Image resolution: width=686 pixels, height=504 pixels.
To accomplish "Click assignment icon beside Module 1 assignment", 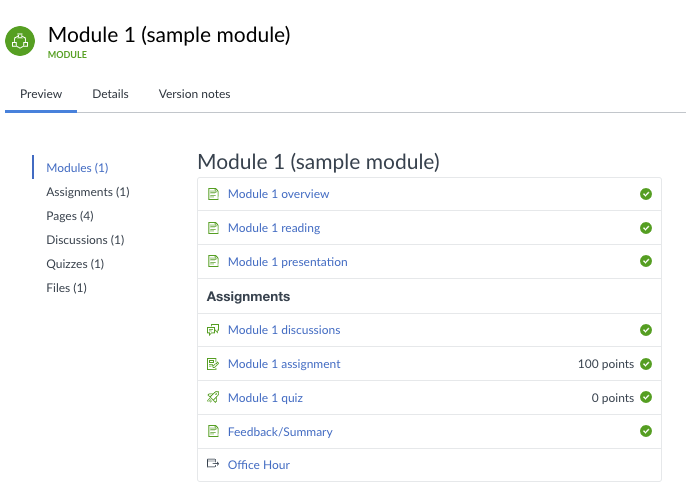I will pos(212,364).
